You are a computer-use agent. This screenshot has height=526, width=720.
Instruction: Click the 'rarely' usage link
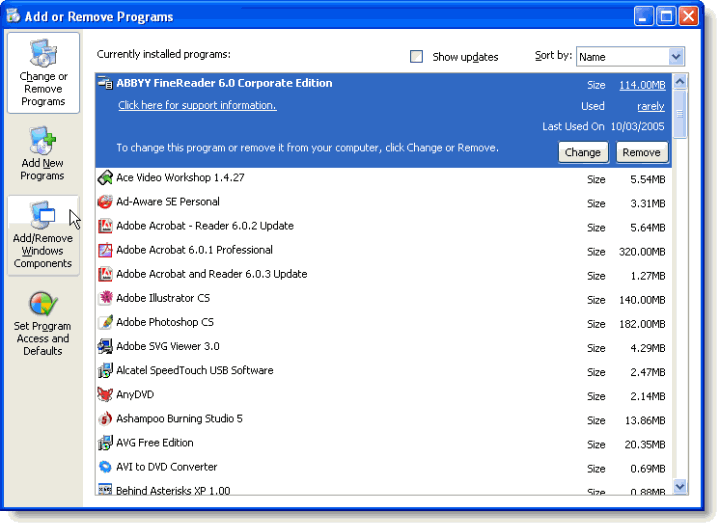click(651, 106)
